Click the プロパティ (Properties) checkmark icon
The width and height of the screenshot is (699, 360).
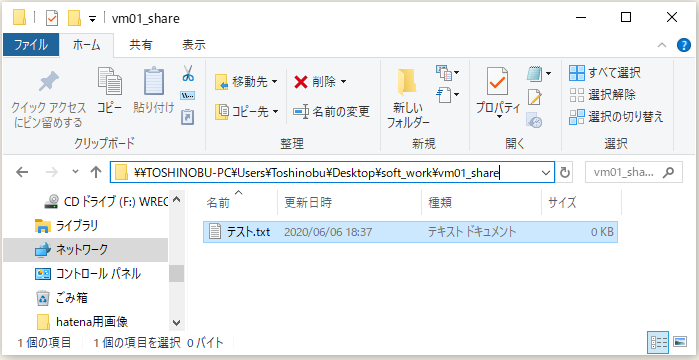tap(498, 82)
